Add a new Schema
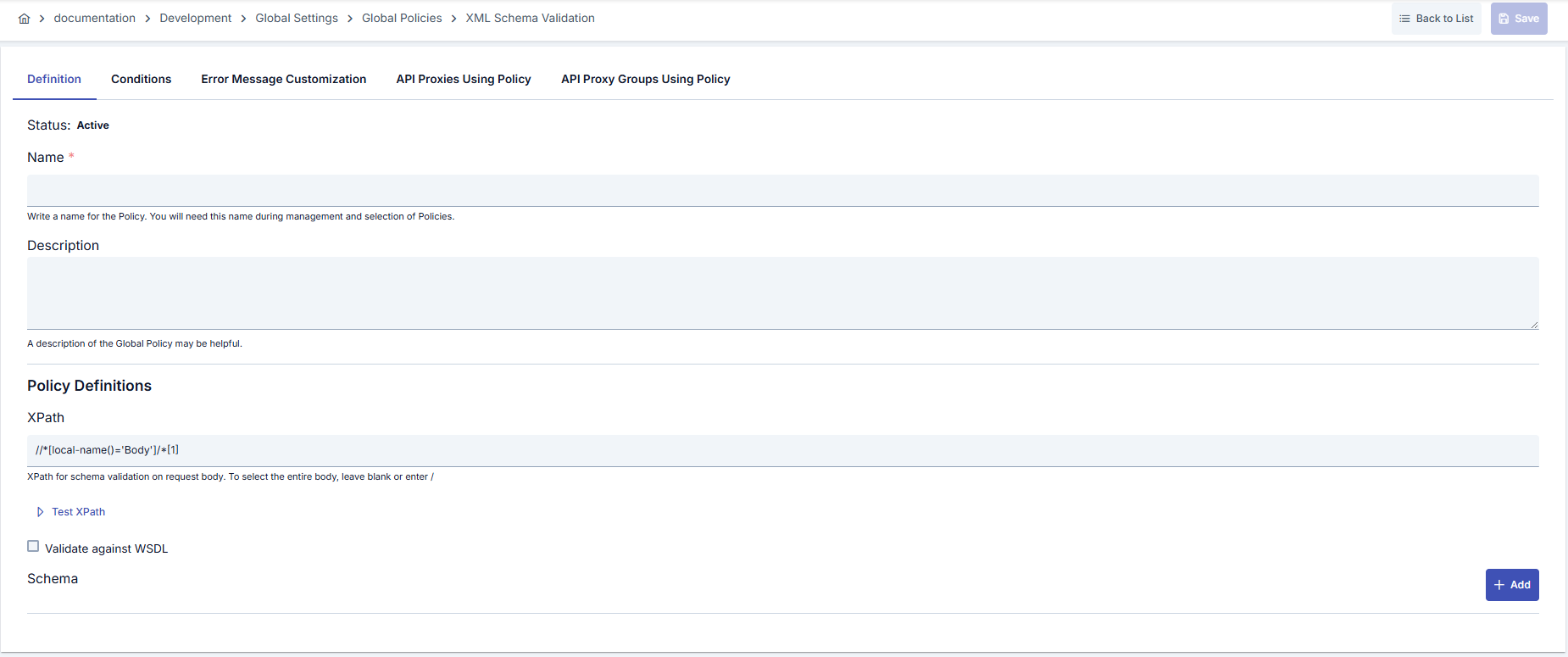Image resolution: width=1568 pixels, height=657 pixels. (1512, 585)
